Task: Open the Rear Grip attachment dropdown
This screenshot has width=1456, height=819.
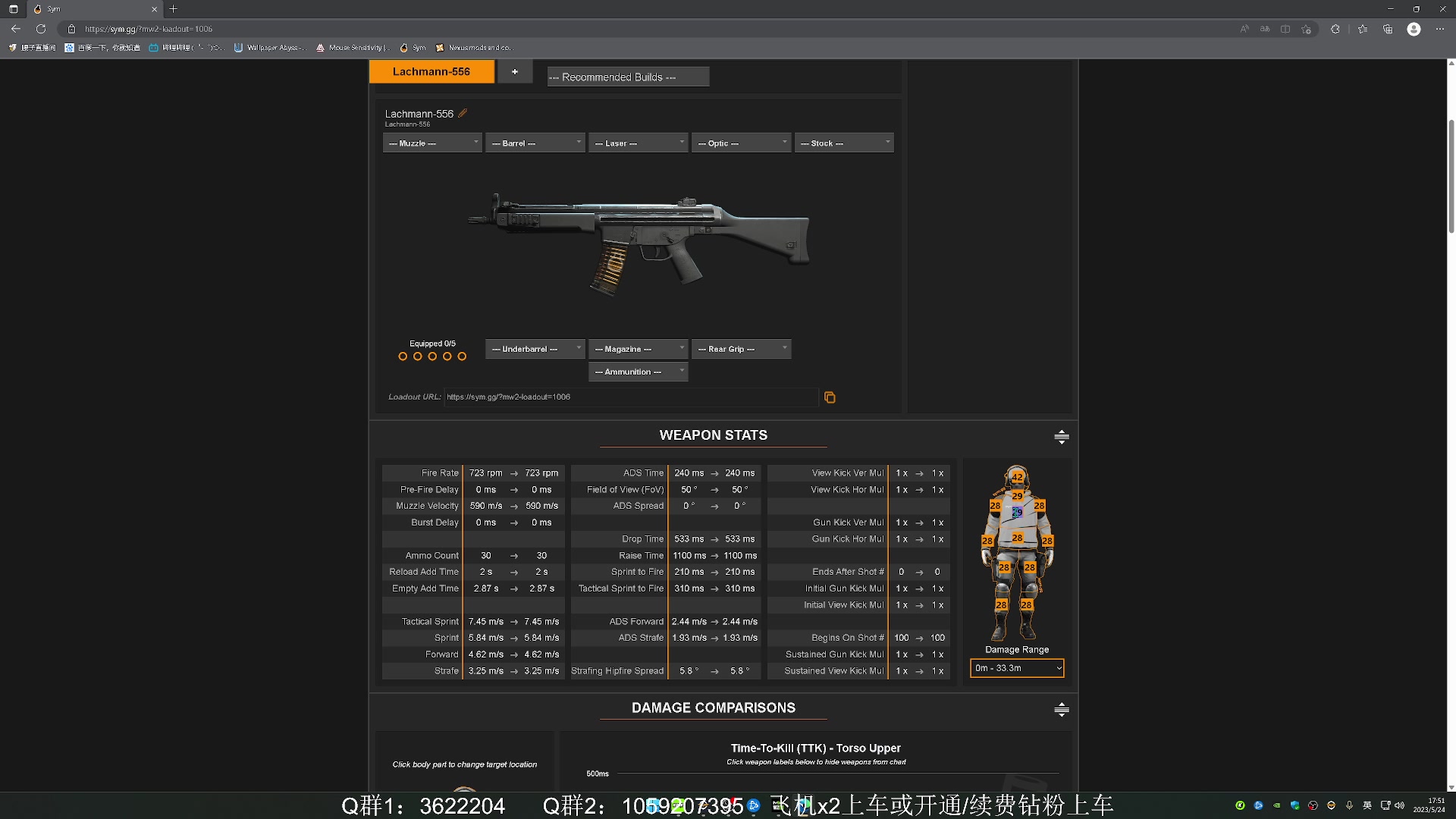Action: 742,349
